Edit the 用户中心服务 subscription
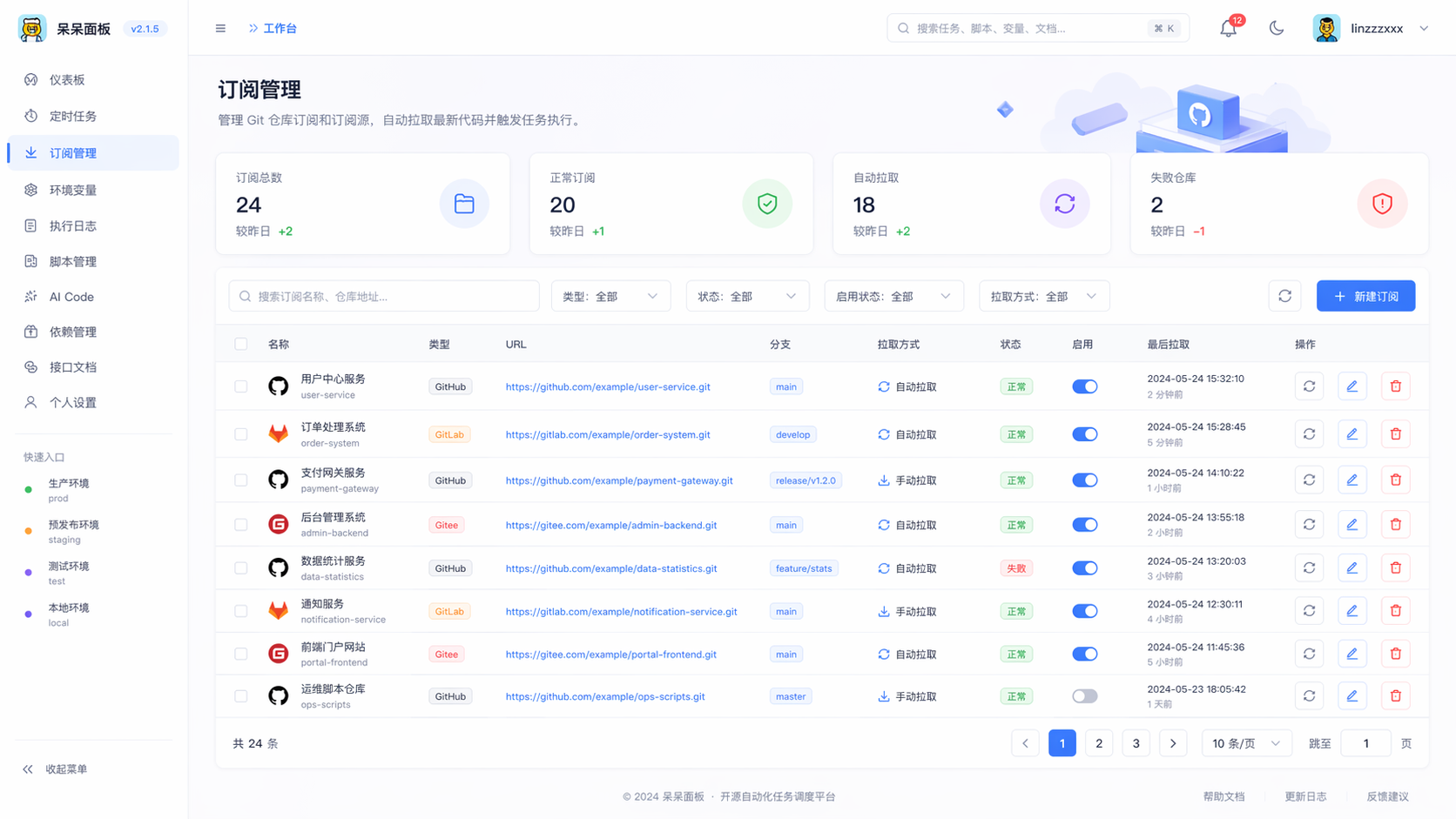The width and height of the screenshot is (1456, 819). 1352,386
